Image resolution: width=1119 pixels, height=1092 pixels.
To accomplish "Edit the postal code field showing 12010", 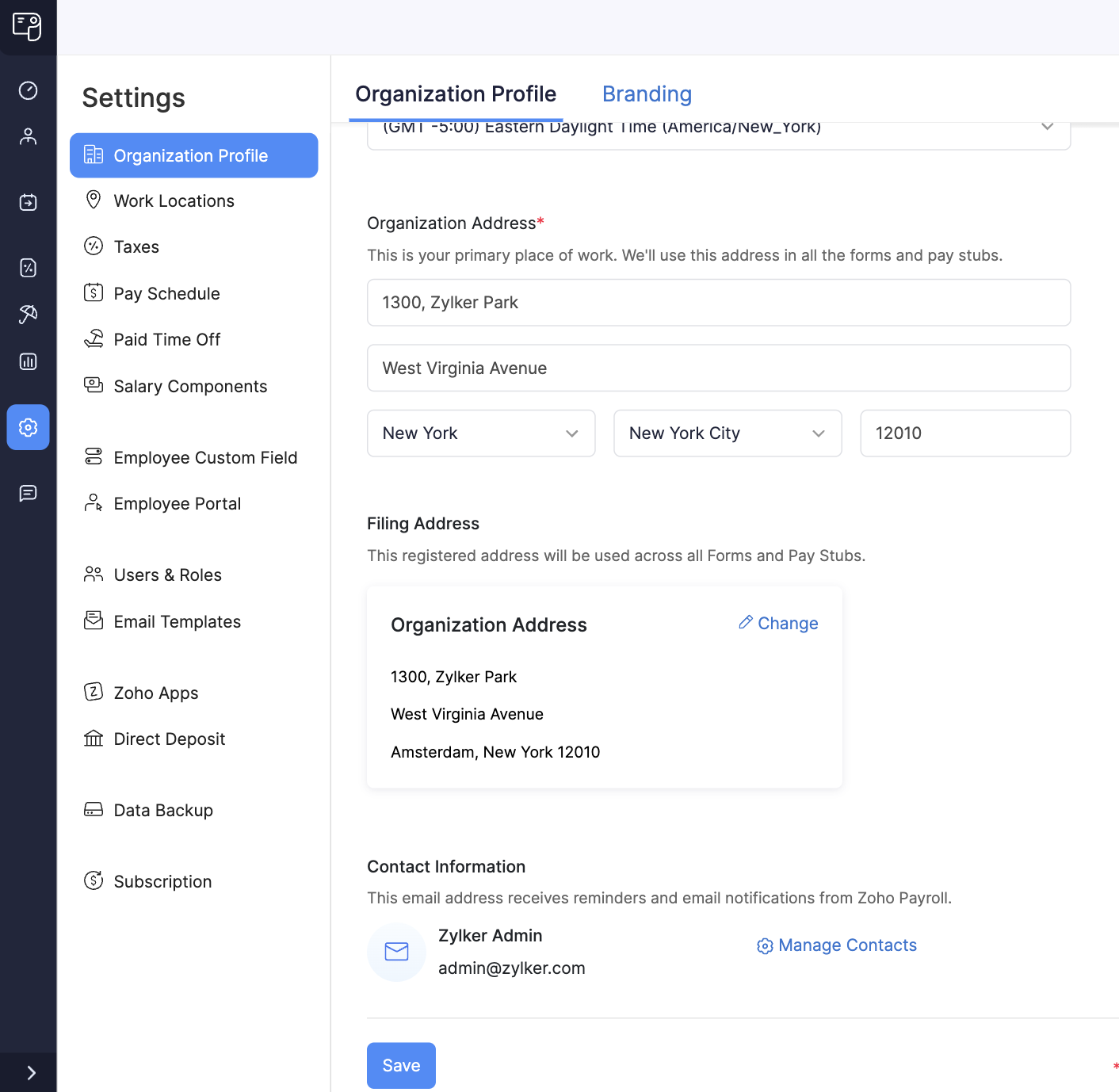I will pos(964,433).
